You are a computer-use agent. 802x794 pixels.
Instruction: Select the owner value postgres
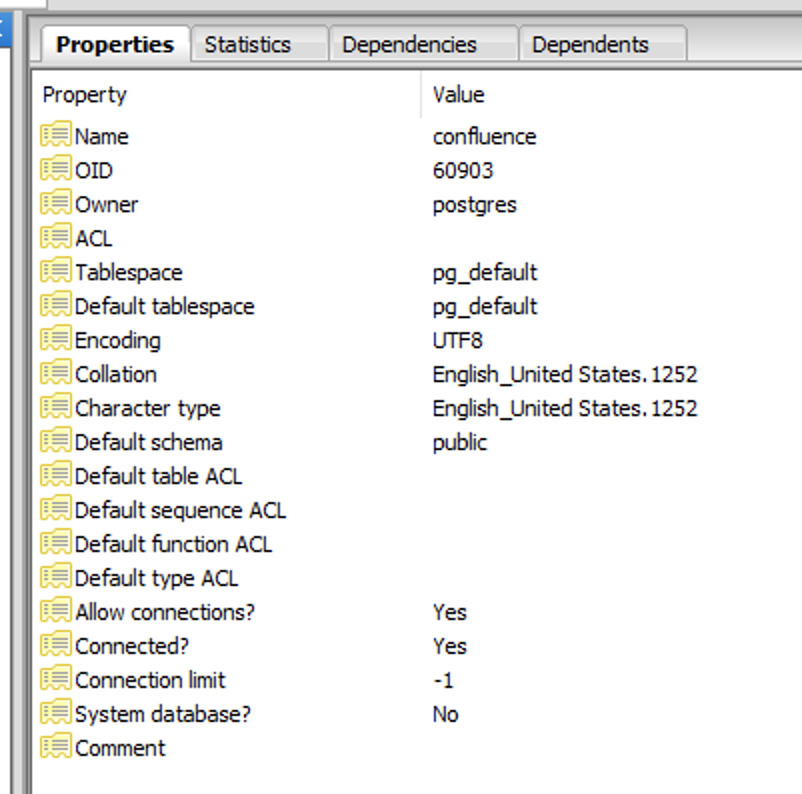coord(475,205)
